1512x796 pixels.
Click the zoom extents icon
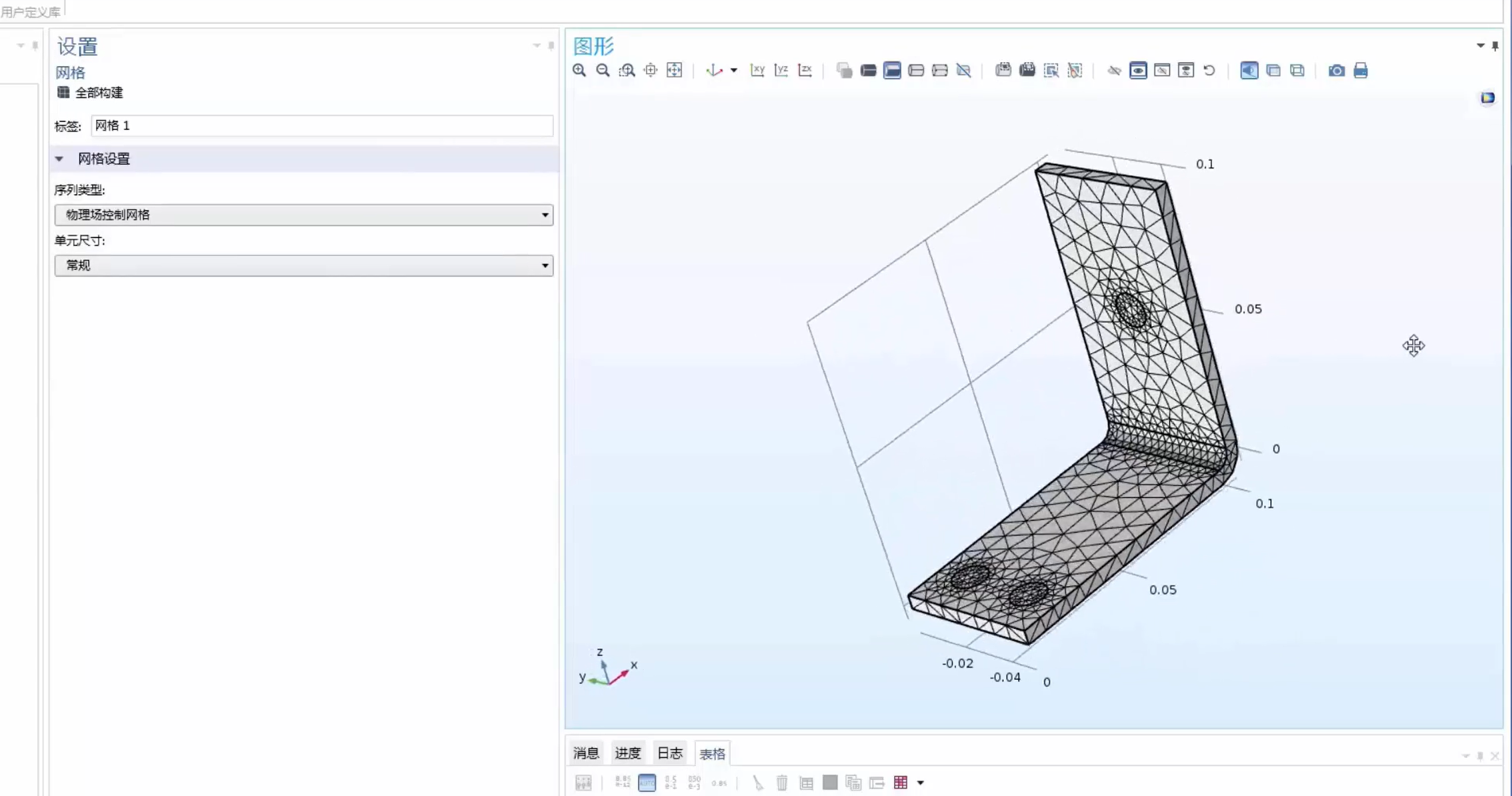click(x=674, y=71)
